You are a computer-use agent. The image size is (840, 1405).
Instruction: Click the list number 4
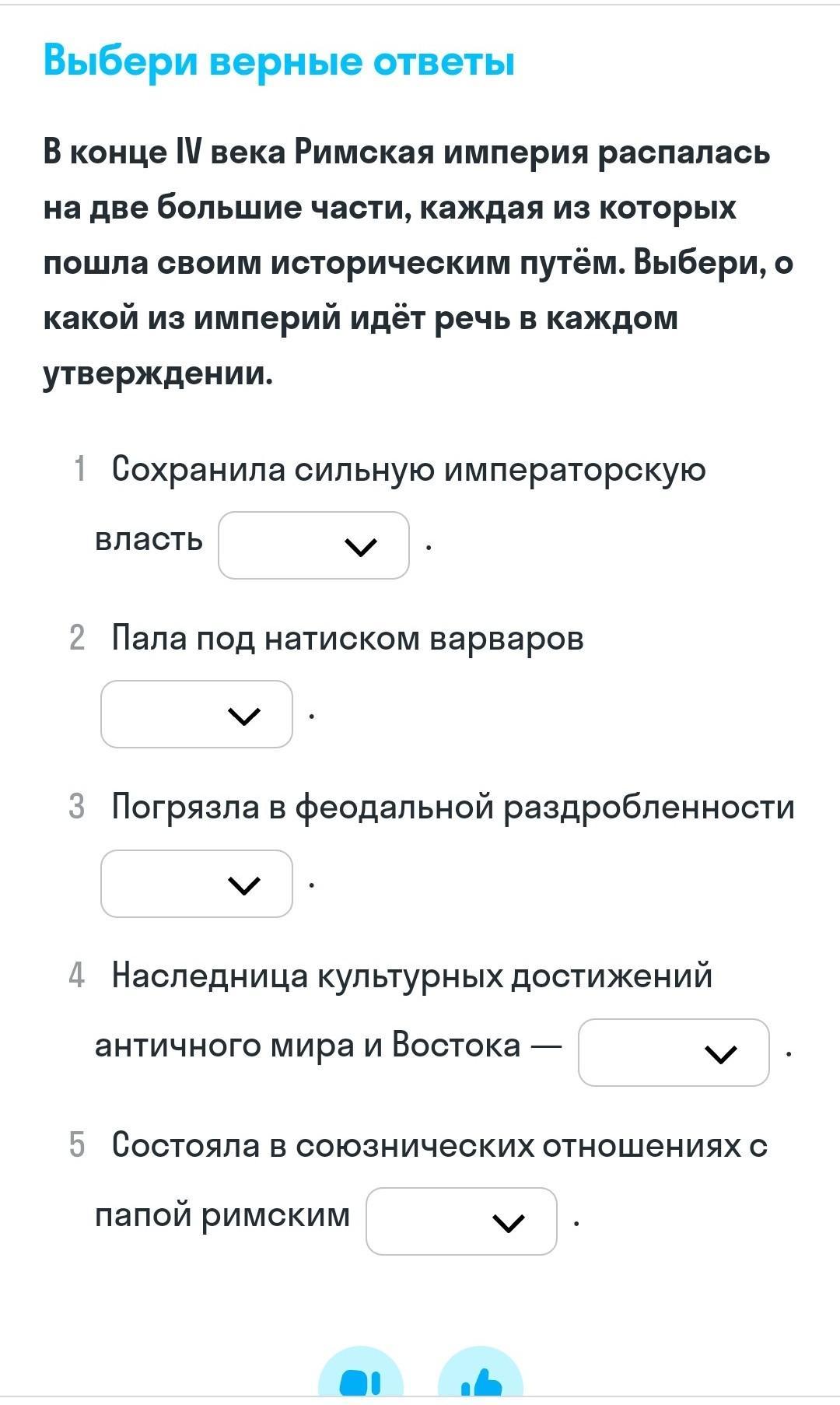click(x=77, y=976)
